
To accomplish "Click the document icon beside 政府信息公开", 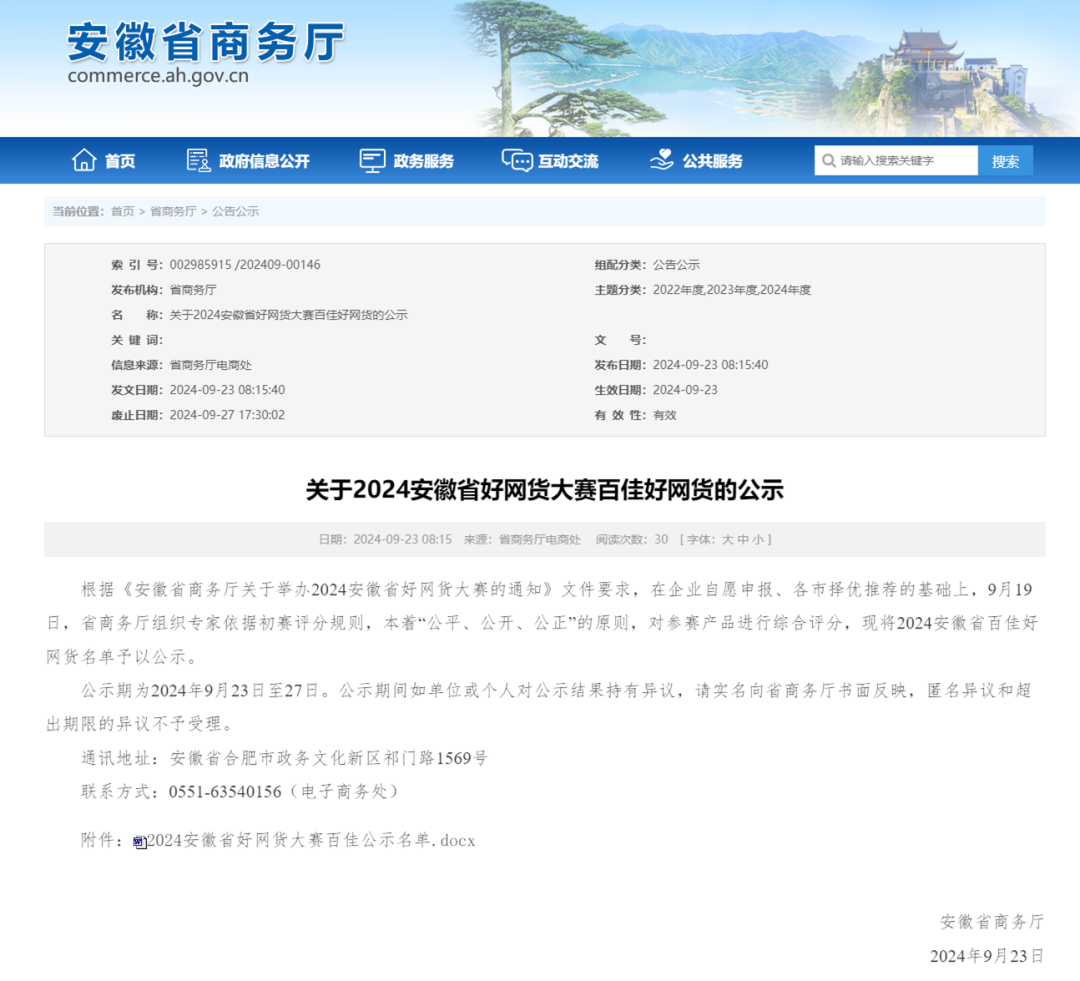I will [199, 160].
